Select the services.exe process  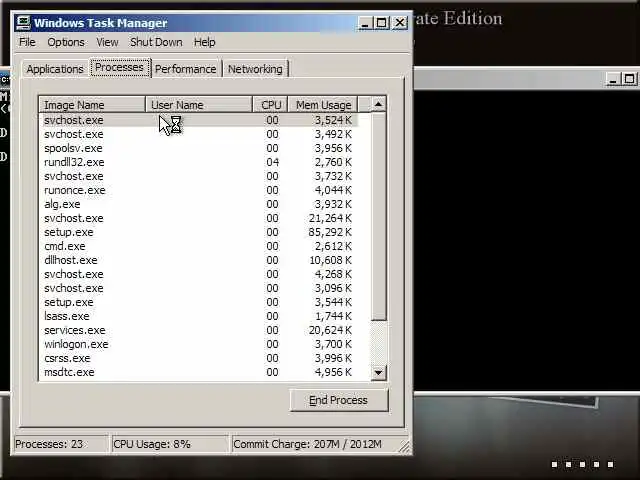[198, 330]
